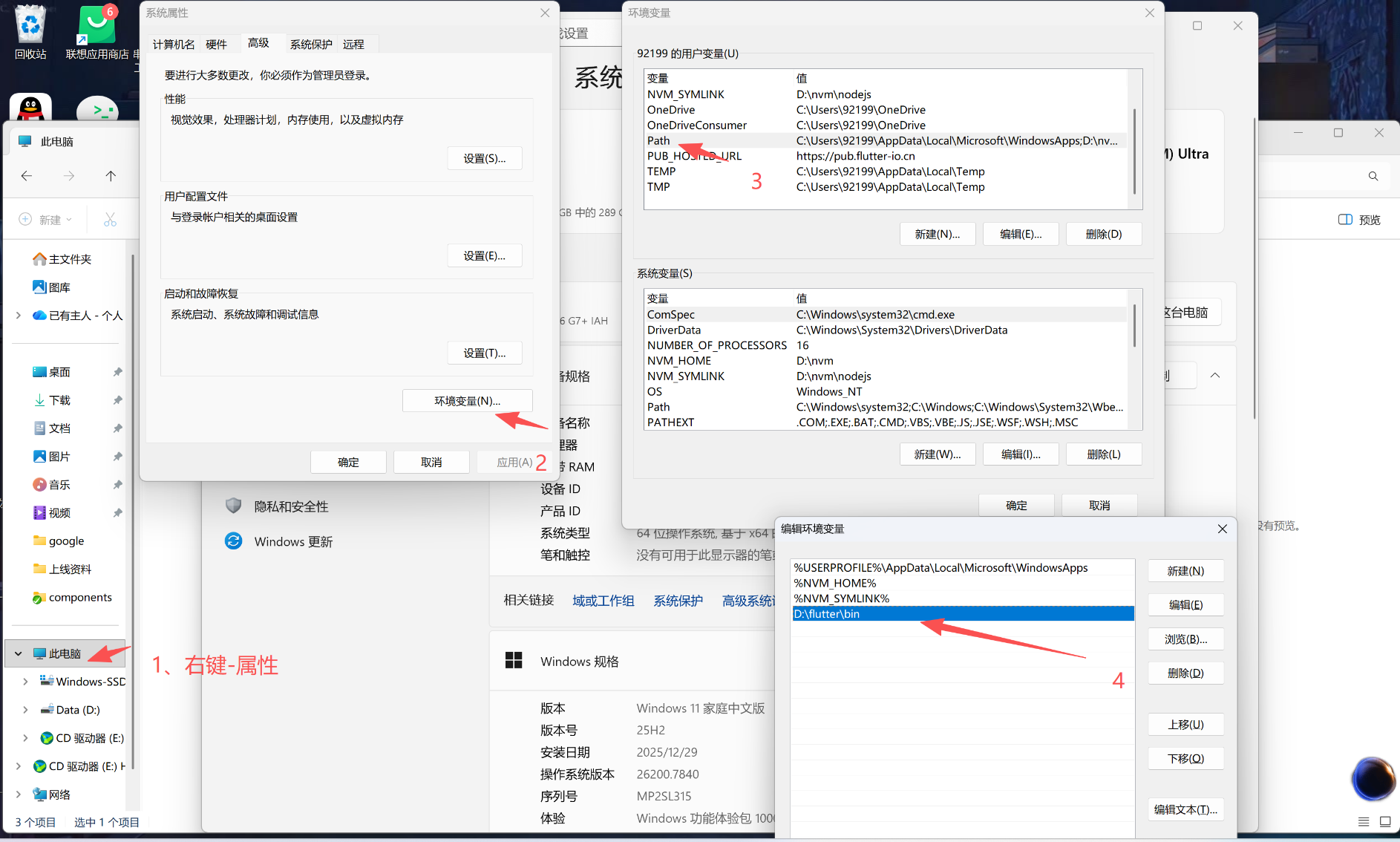
Task: Toggle the 预览 preview pane
Action: (x=1359, y=220)
